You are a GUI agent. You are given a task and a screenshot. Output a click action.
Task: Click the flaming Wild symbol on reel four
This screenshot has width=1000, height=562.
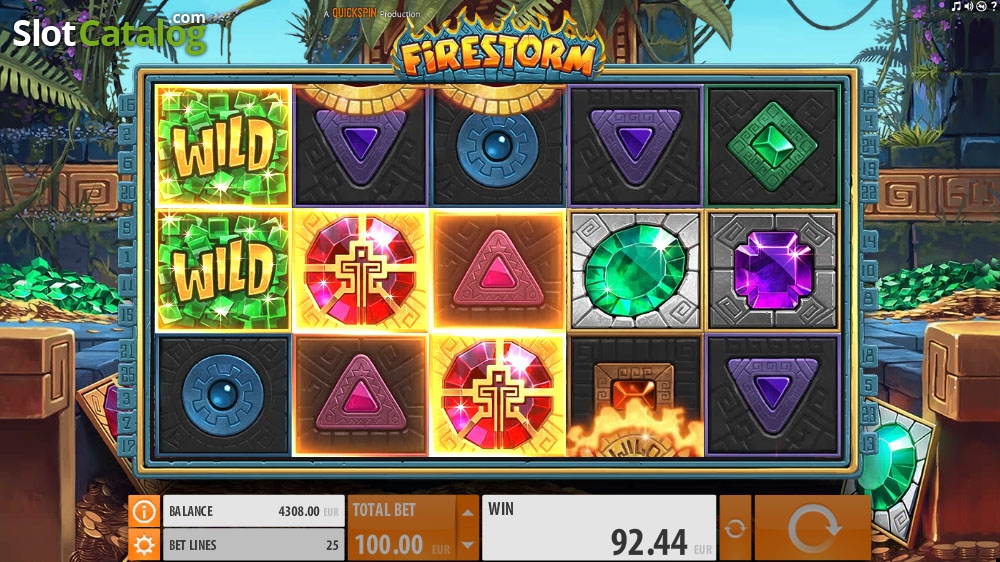click(x=635, y=396)
